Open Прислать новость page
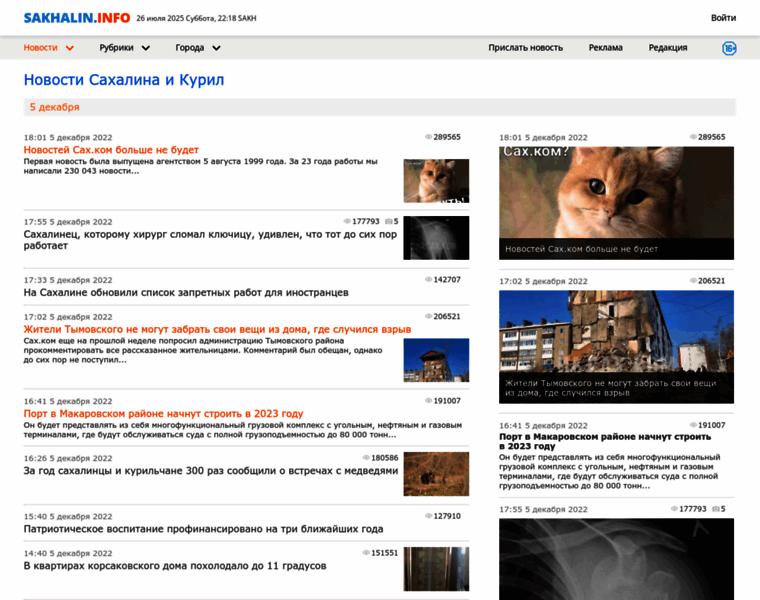The height and width of the screenshot is (600, 760). [x=525, y=47]
